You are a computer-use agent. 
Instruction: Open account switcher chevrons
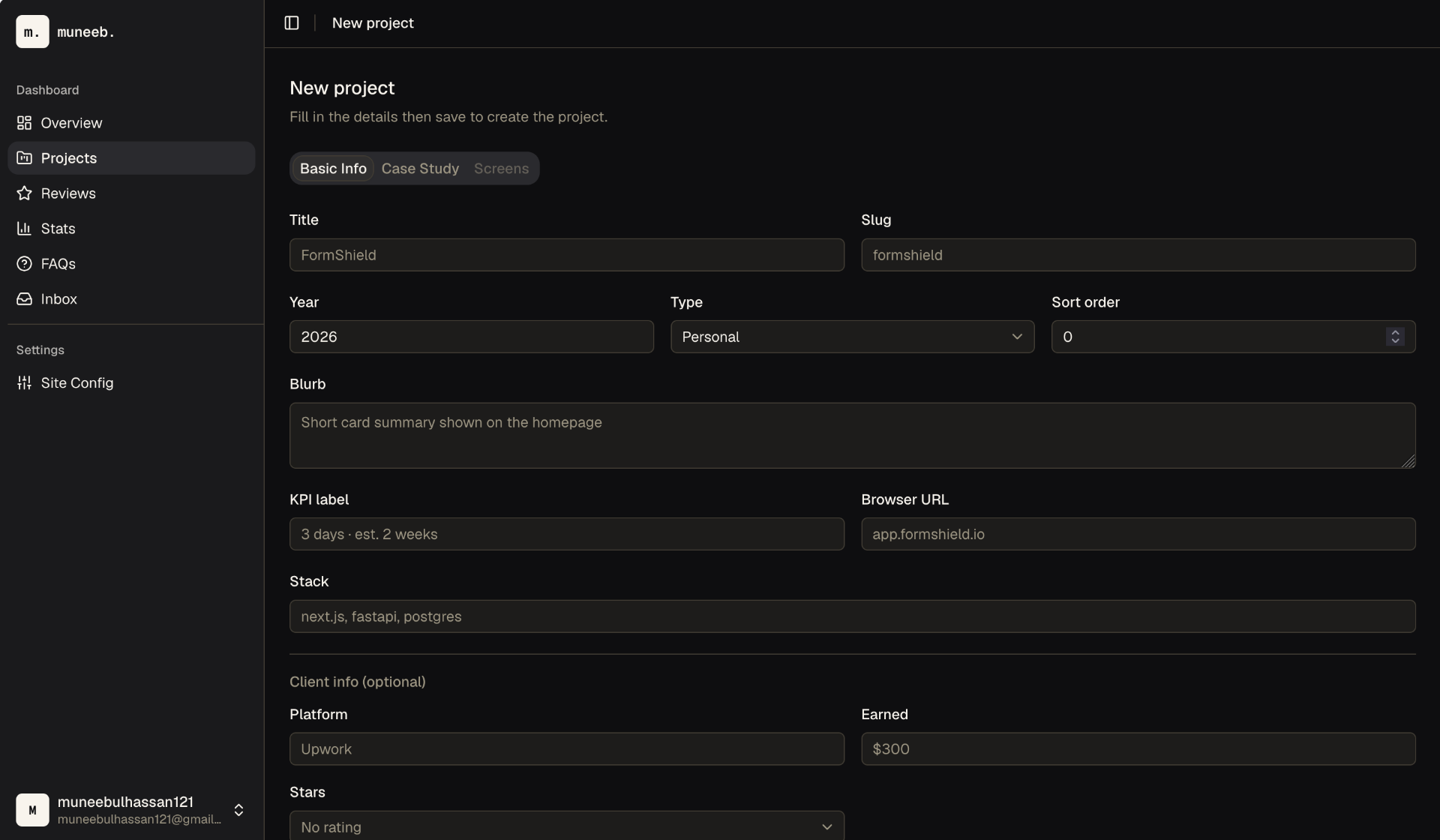[238, 810]
